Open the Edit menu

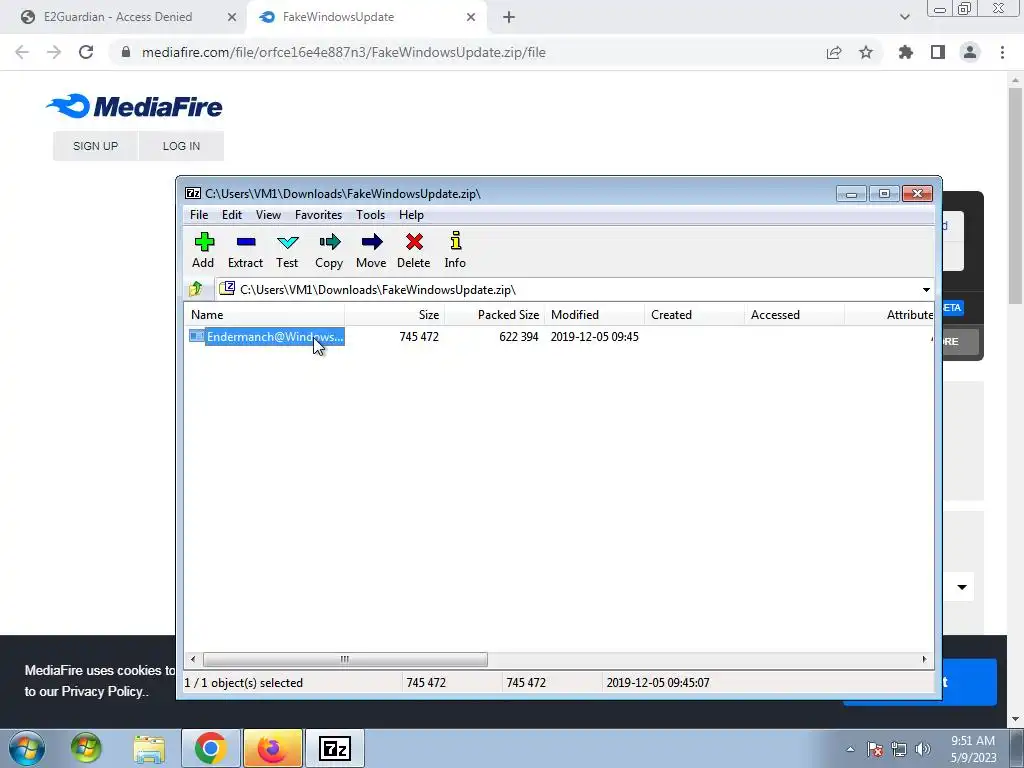tap(231, 215)
